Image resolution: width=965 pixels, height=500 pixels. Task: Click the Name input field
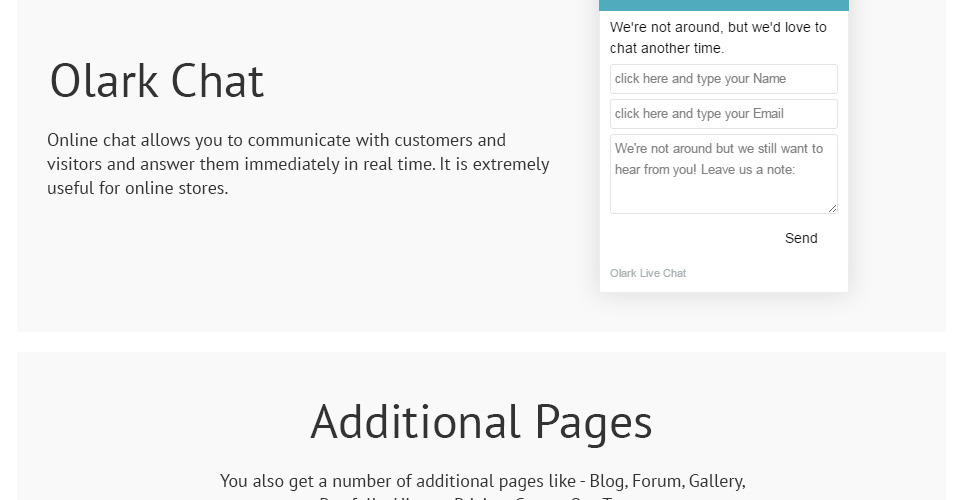pos(723,79)
